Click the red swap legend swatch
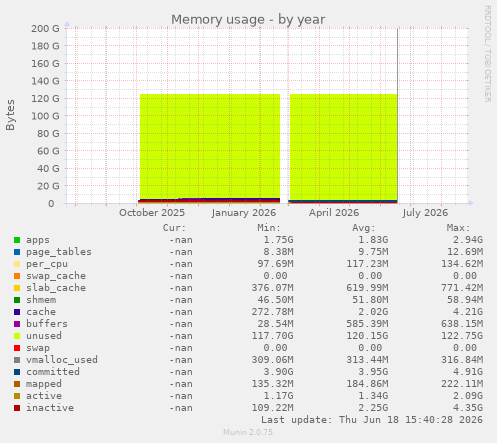The image size is (497, 443). coord(17,348)
